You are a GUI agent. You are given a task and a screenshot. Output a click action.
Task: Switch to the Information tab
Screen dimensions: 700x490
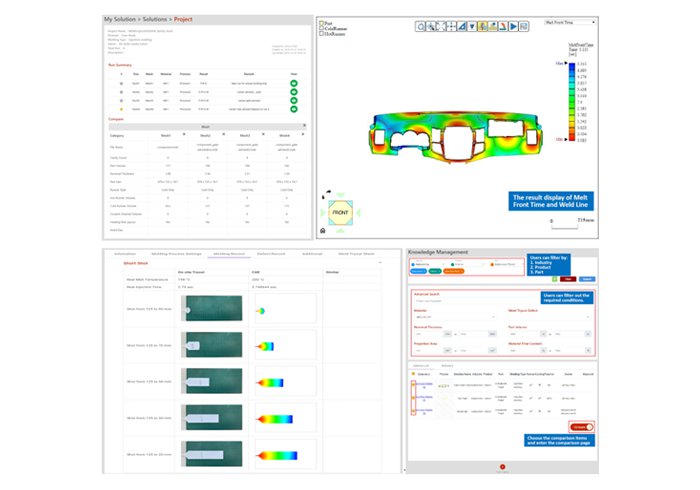pos(125,253)
